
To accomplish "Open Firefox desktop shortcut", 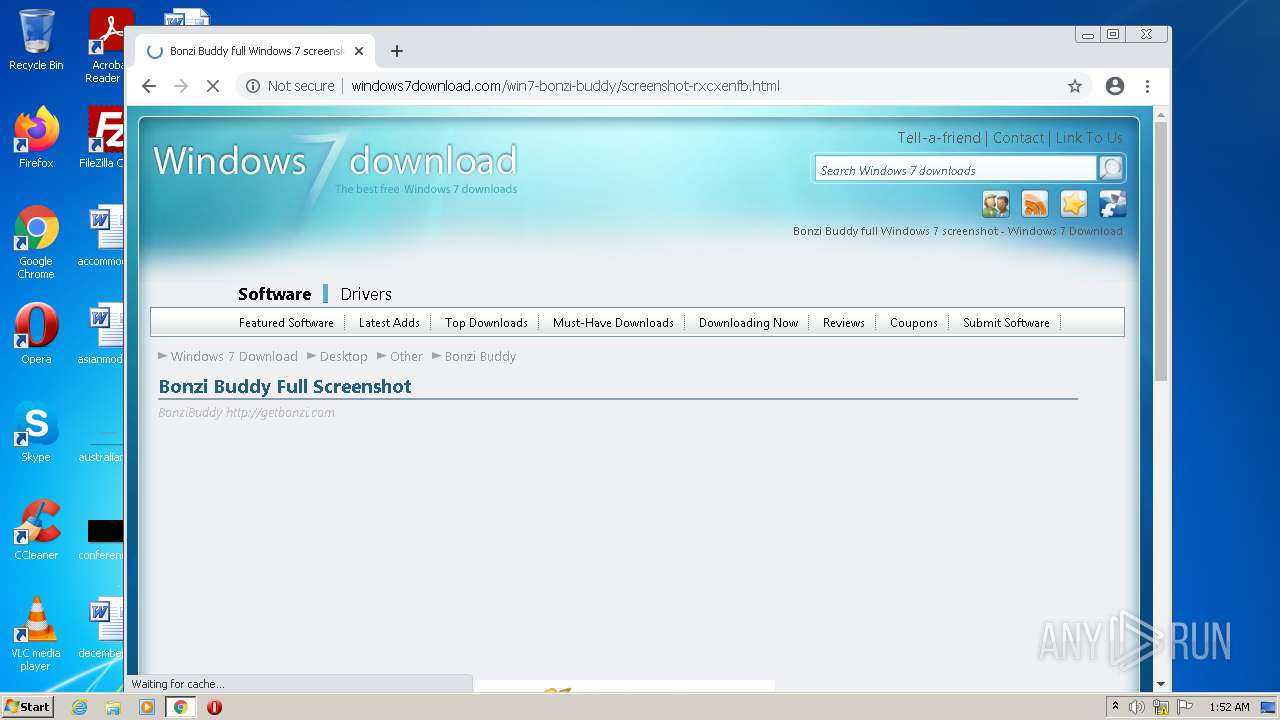I will coord(36,137).
